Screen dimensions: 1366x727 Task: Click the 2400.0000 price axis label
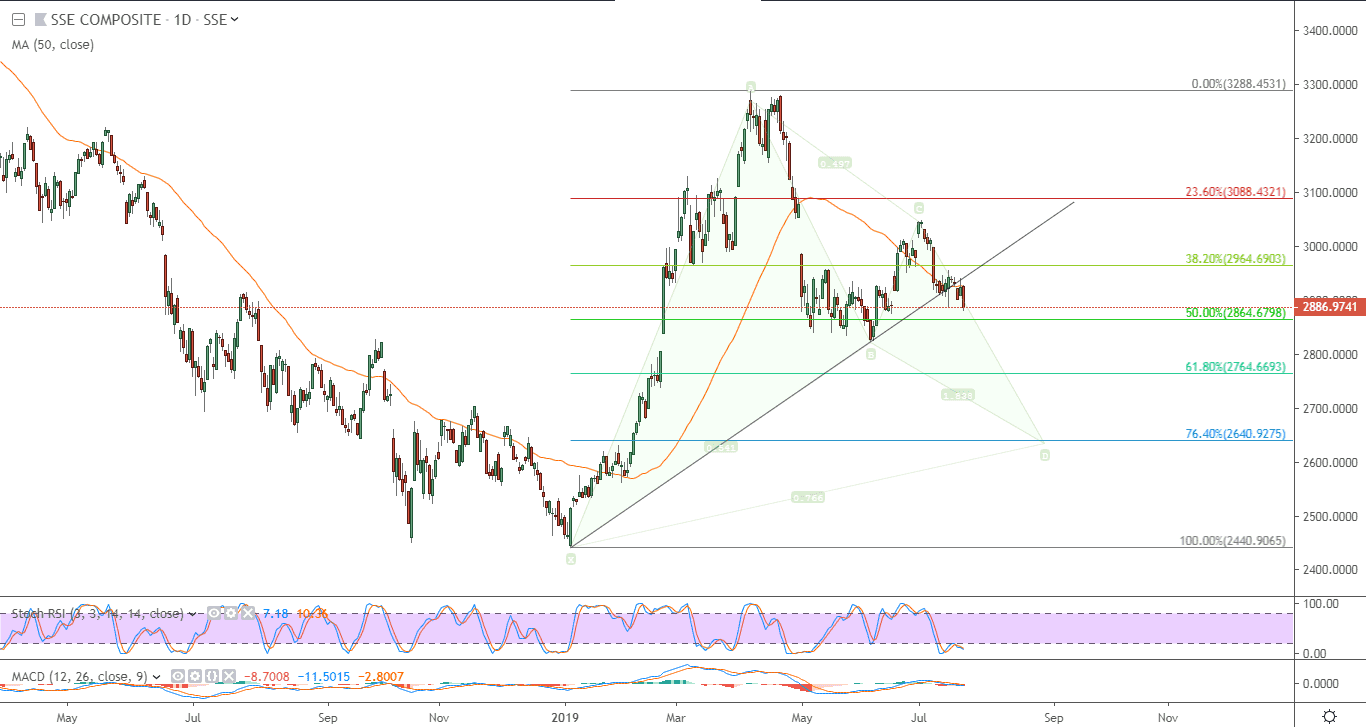tap(1329, 570)
